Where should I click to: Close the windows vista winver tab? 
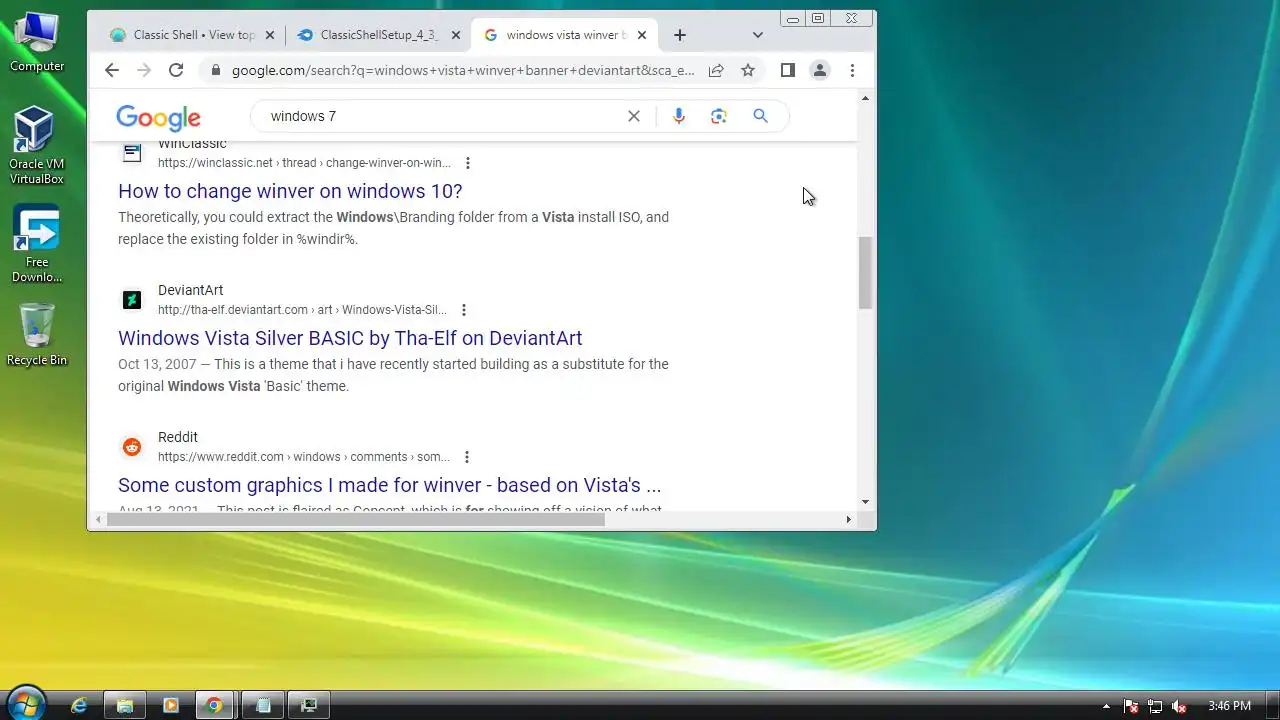(x=642, y=35)
